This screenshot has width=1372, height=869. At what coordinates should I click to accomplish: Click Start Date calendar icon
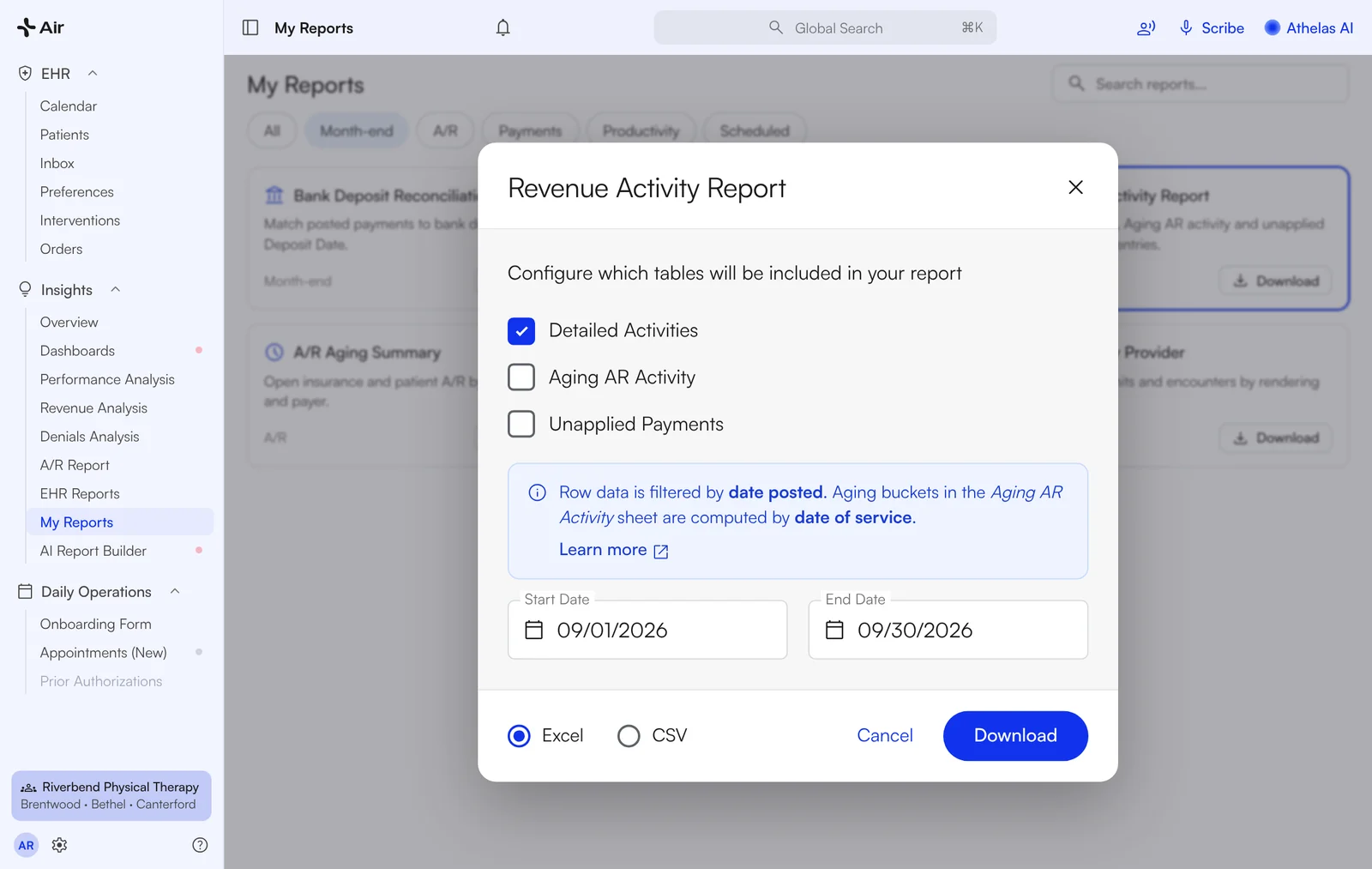(x=534, y=630)
